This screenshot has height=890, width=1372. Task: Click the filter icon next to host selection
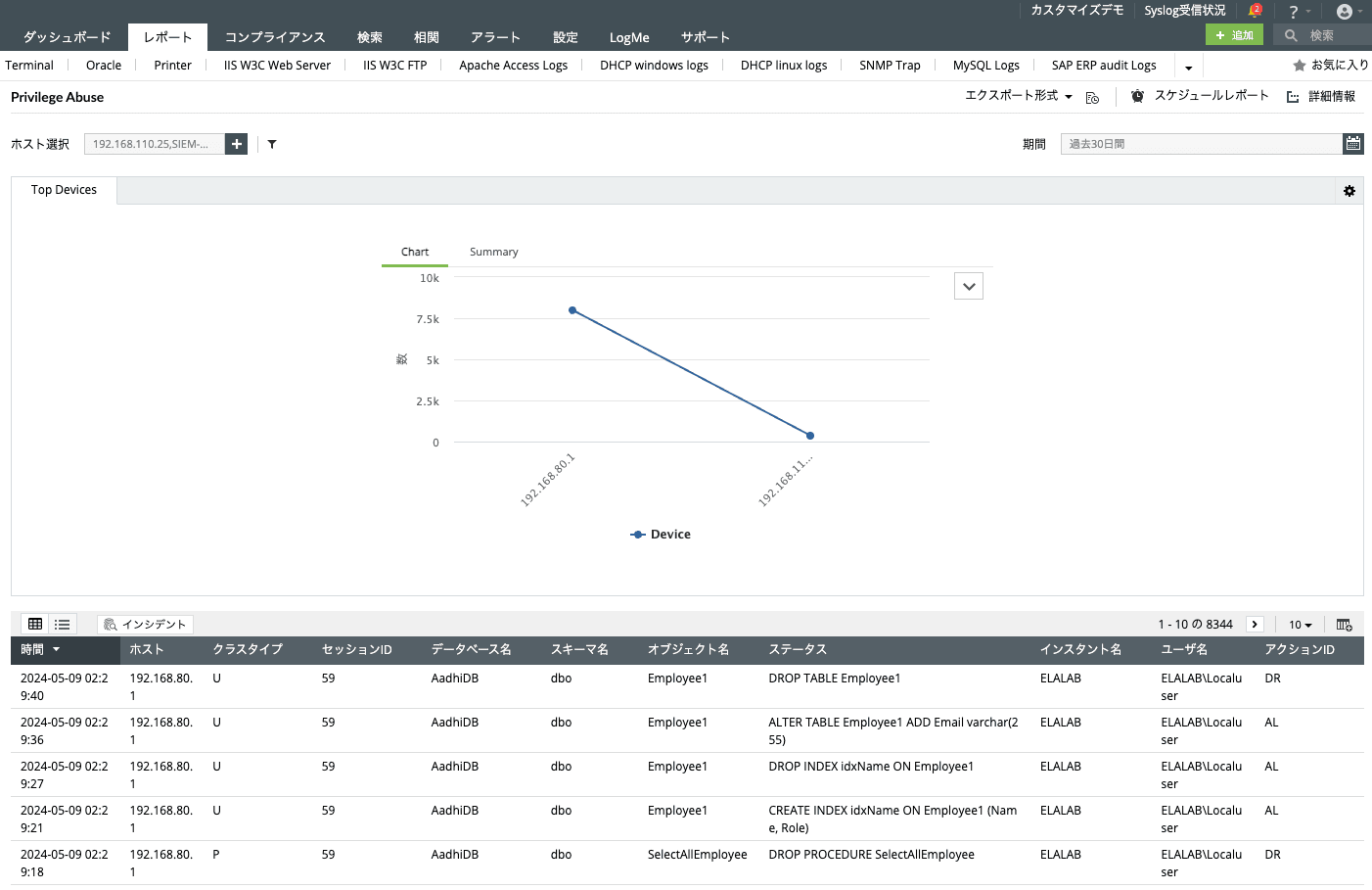271,144
